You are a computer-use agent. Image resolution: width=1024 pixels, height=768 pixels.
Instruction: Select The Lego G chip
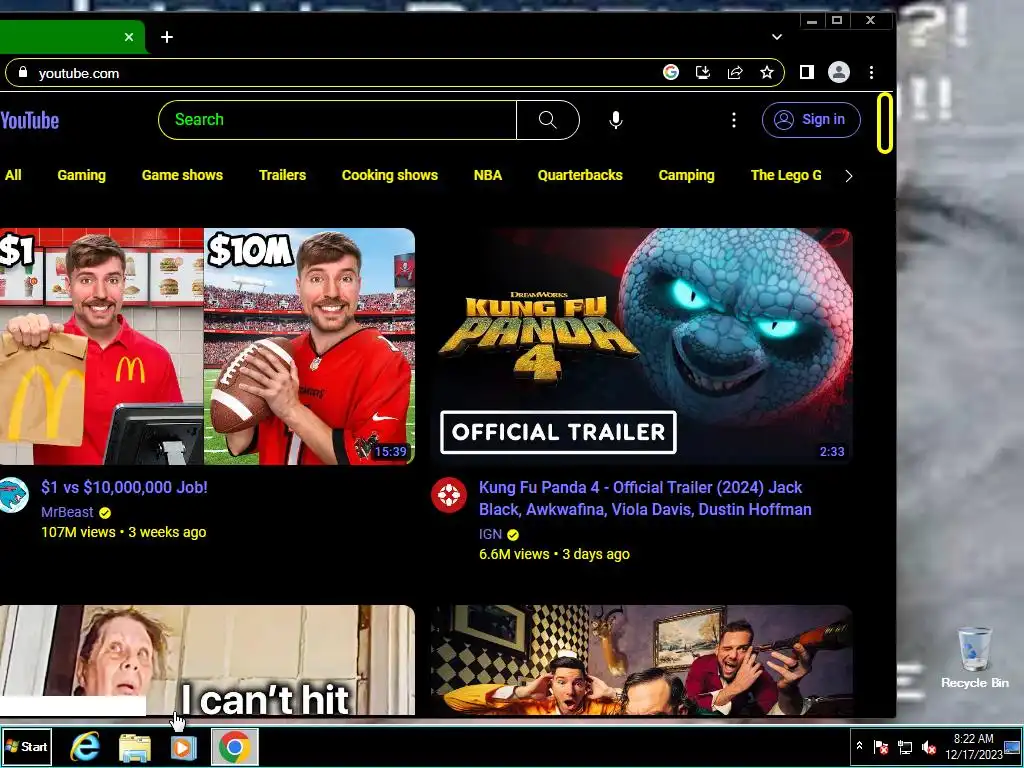click(786, 175)
